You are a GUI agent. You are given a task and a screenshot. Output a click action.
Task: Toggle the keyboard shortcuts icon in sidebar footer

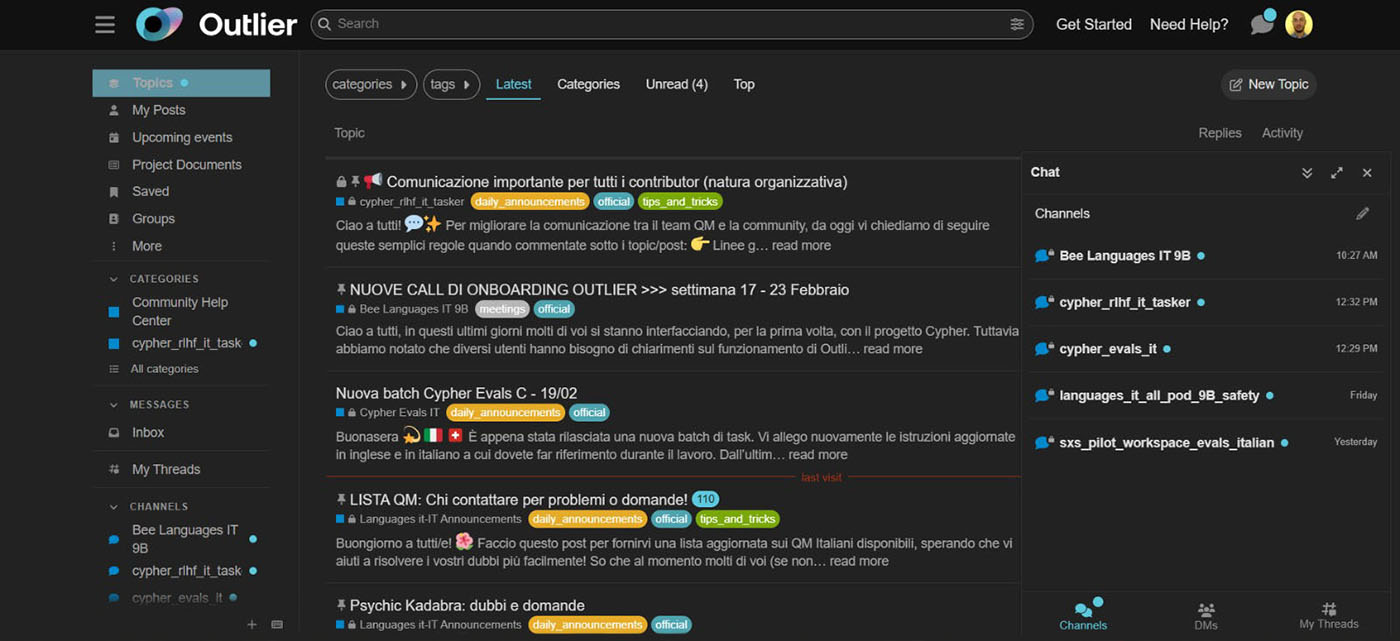277,625
